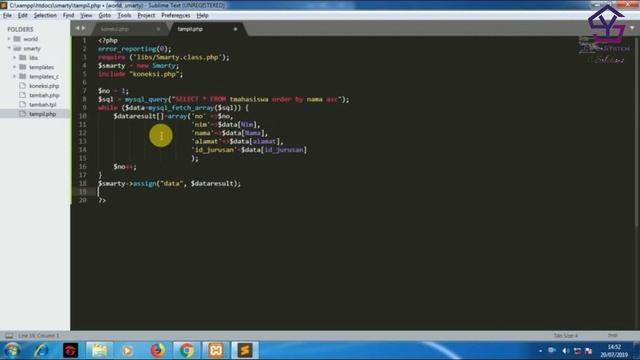Open the taskbar clock and date
The image size is (640, 360).
[x=614, y=351]
